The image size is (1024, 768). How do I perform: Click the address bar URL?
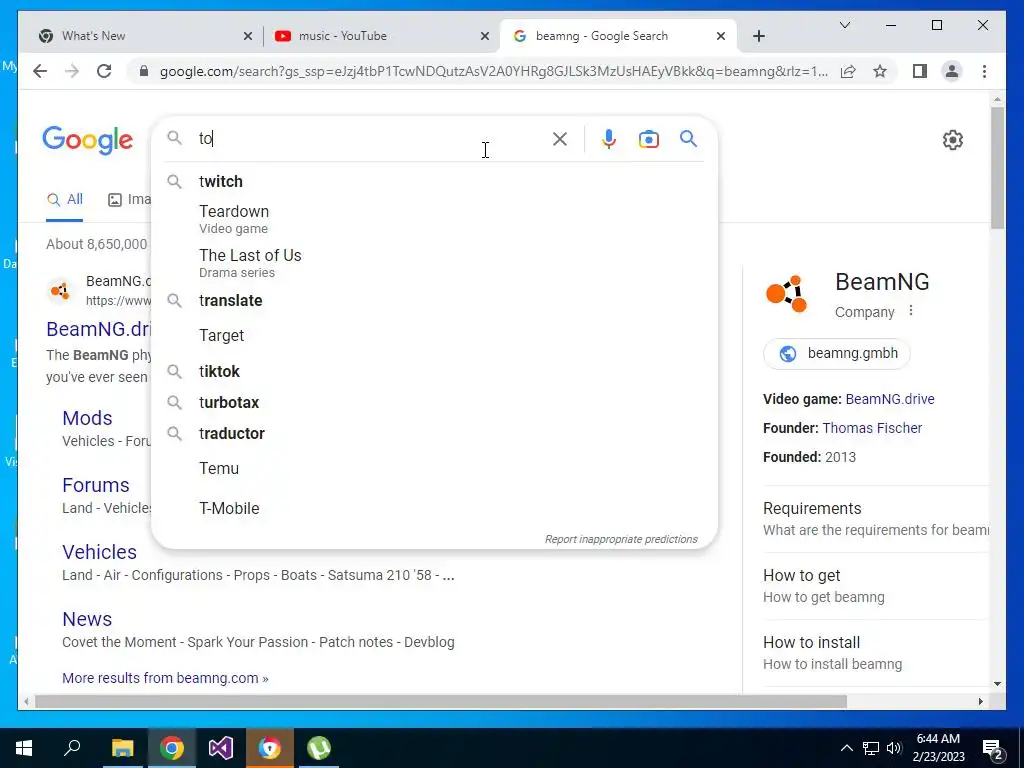pyautogui.click(x=494, y=71)
